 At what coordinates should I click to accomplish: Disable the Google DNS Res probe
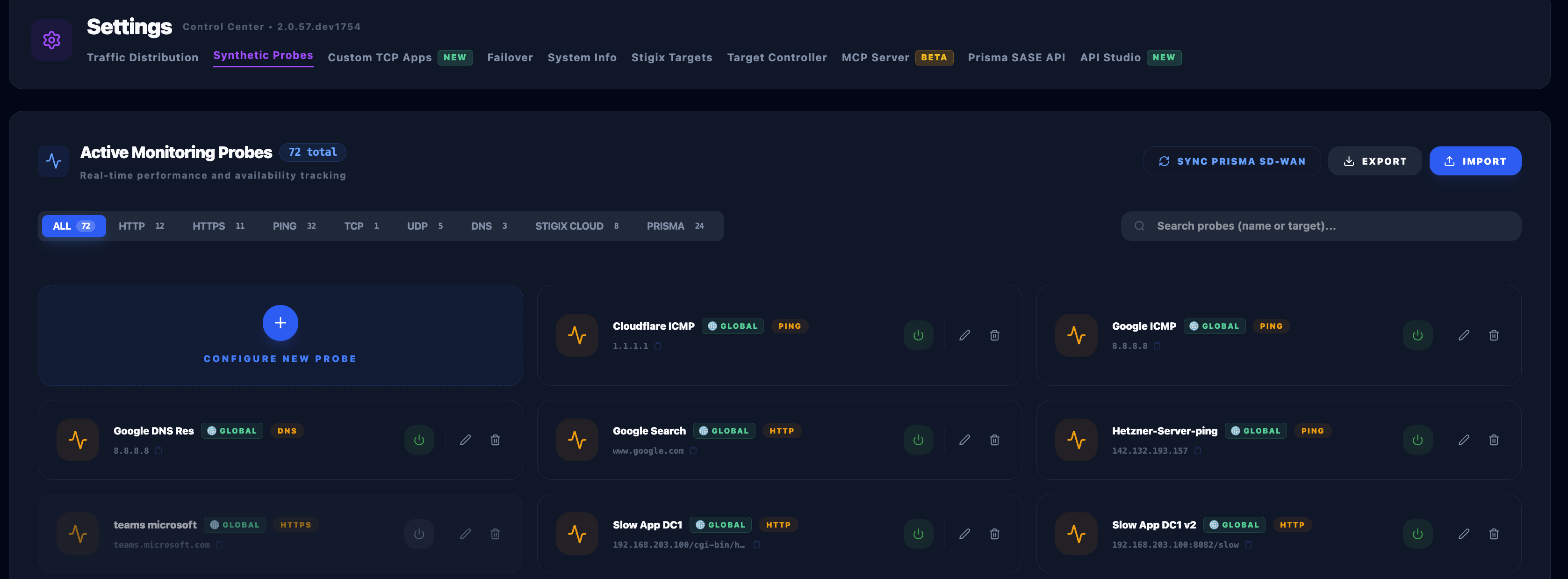419,440
